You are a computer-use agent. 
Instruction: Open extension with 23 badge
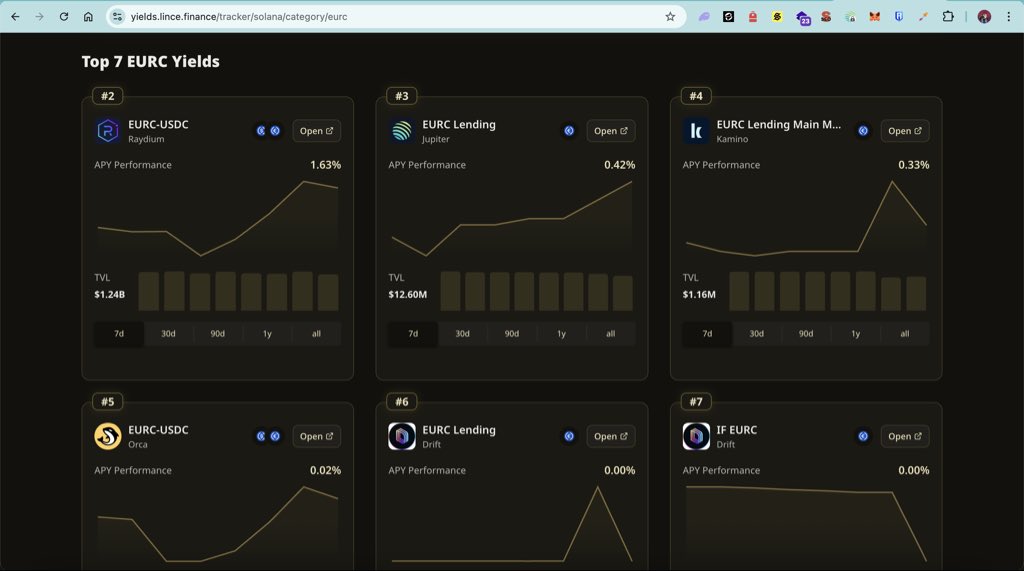tap(803, 18)
